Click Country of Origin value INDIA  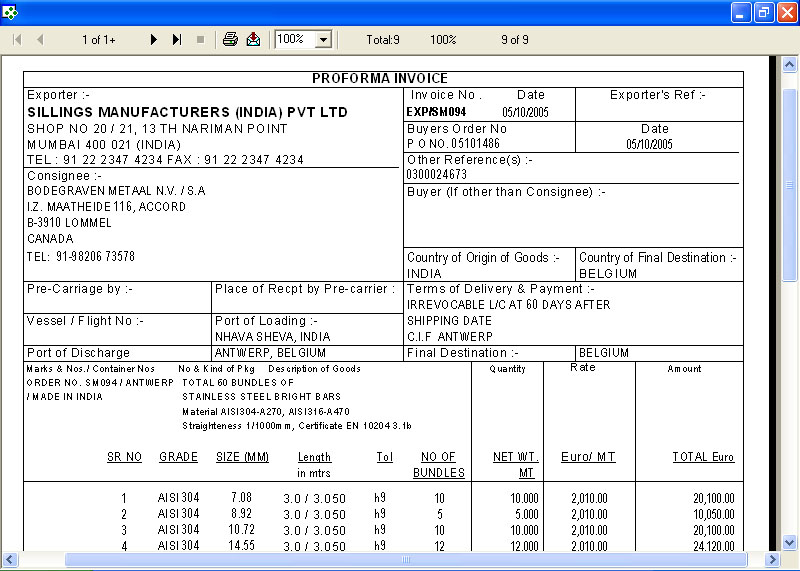tap(424, 274)
